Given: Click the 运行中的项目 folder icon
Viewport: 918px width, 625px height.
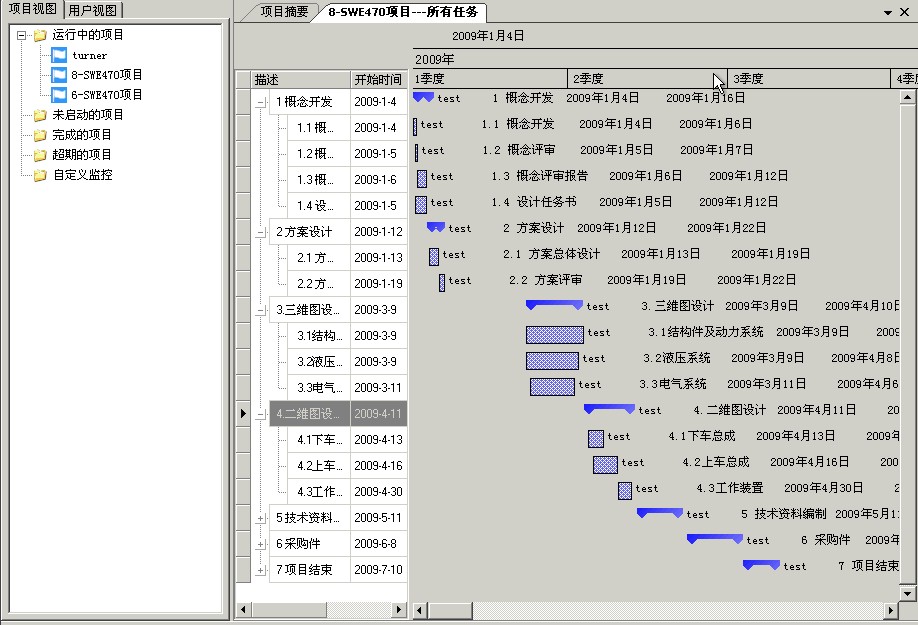Looking at the screenshot, I should pos(40,36).
